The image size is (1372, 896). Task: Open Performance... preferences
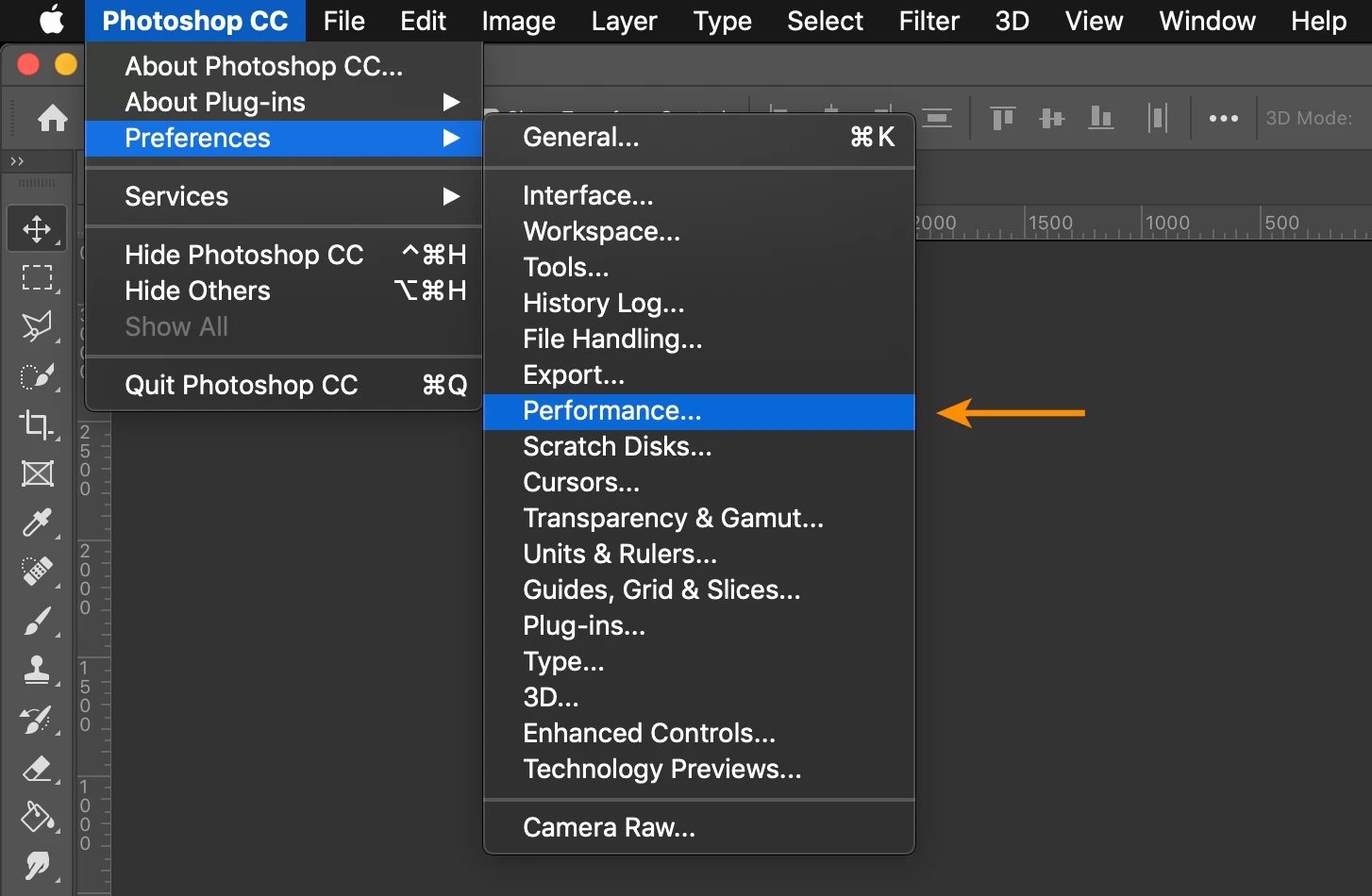point(699,411)
